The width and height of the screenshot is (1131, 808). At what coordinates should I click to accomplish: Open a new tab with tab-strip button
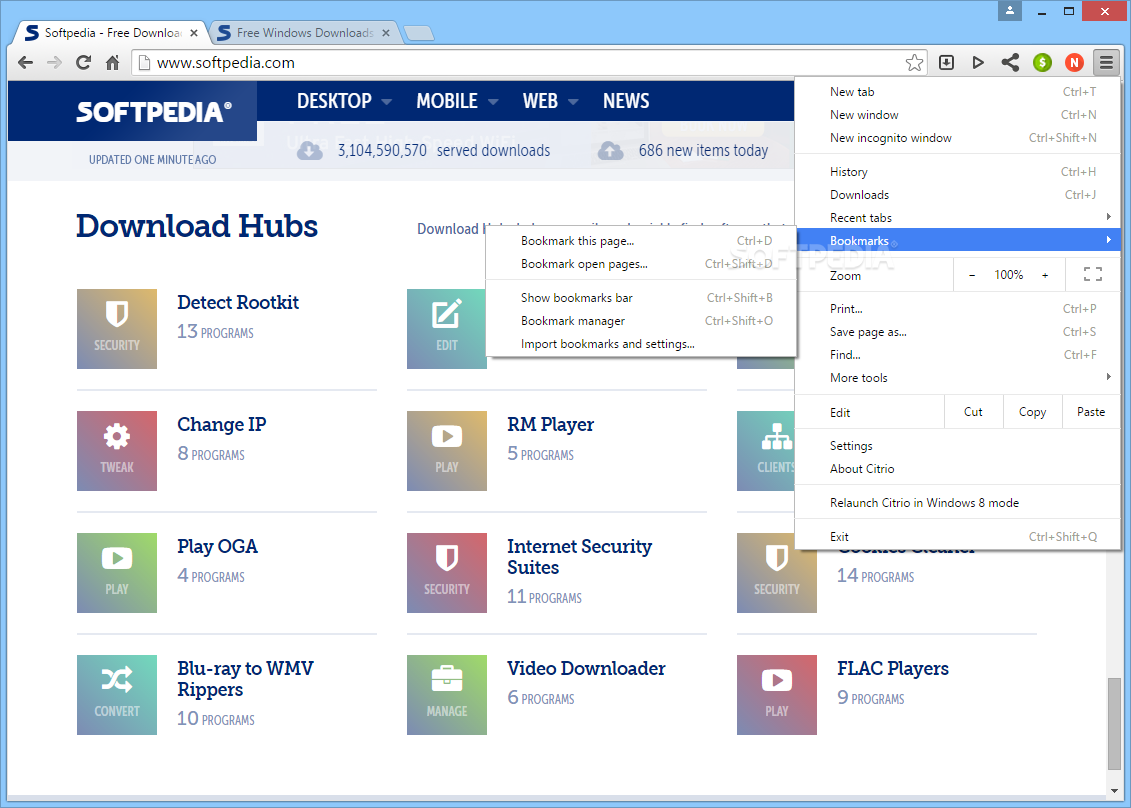coord(418,33)
